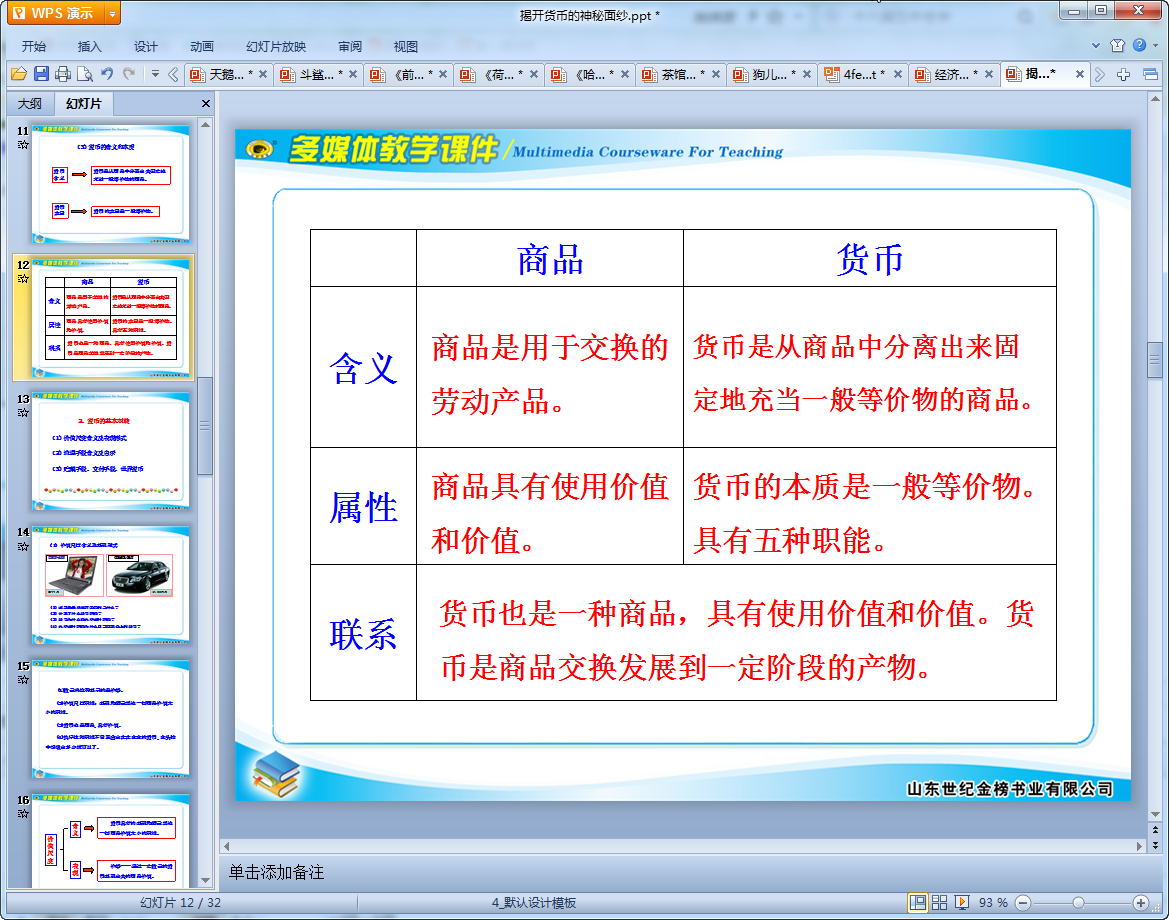Close the 经济 document tab

(x=989, y=75)
